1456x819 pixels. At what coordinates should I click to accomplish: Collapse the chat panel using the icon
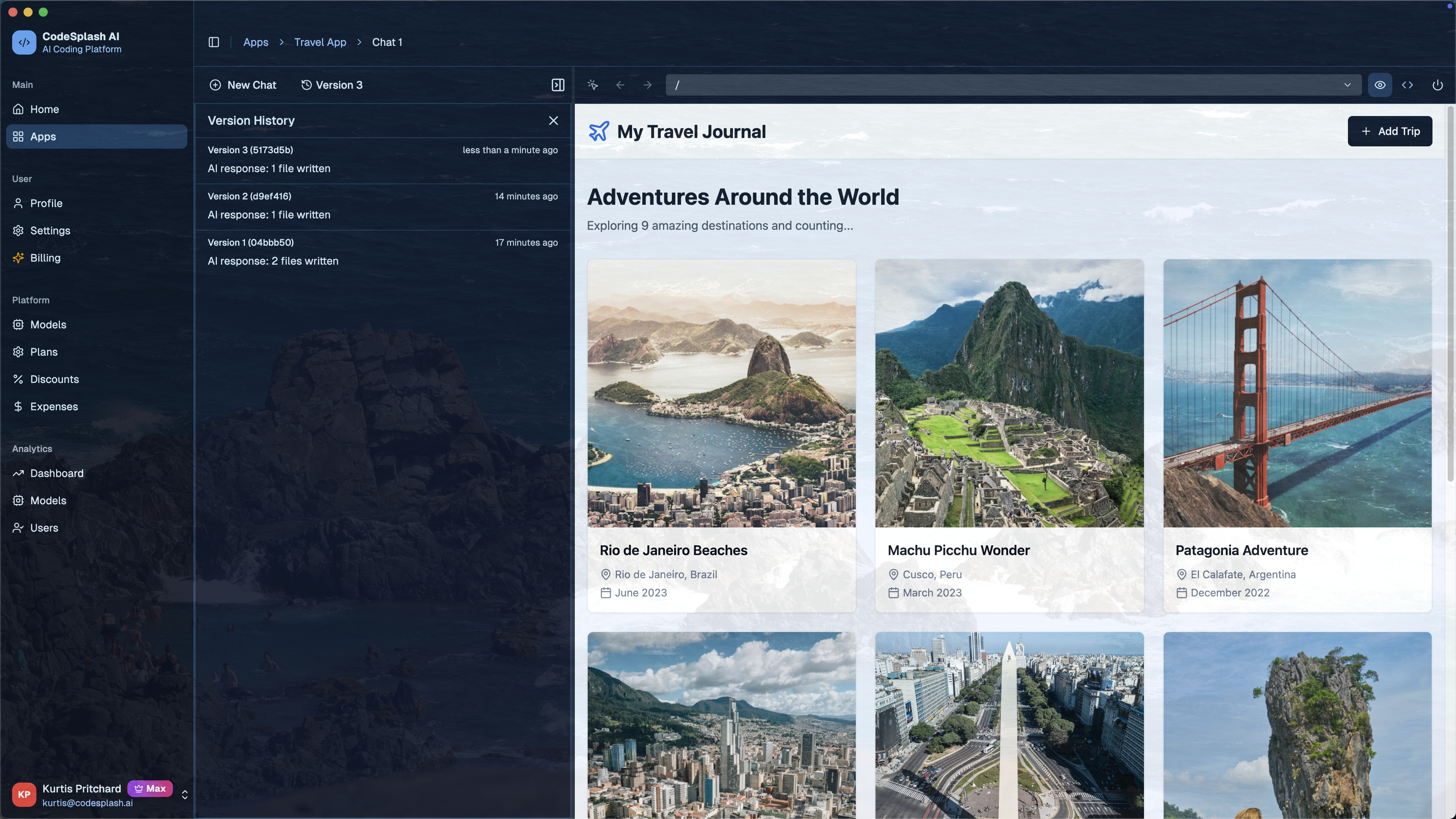tap(557, 85)
